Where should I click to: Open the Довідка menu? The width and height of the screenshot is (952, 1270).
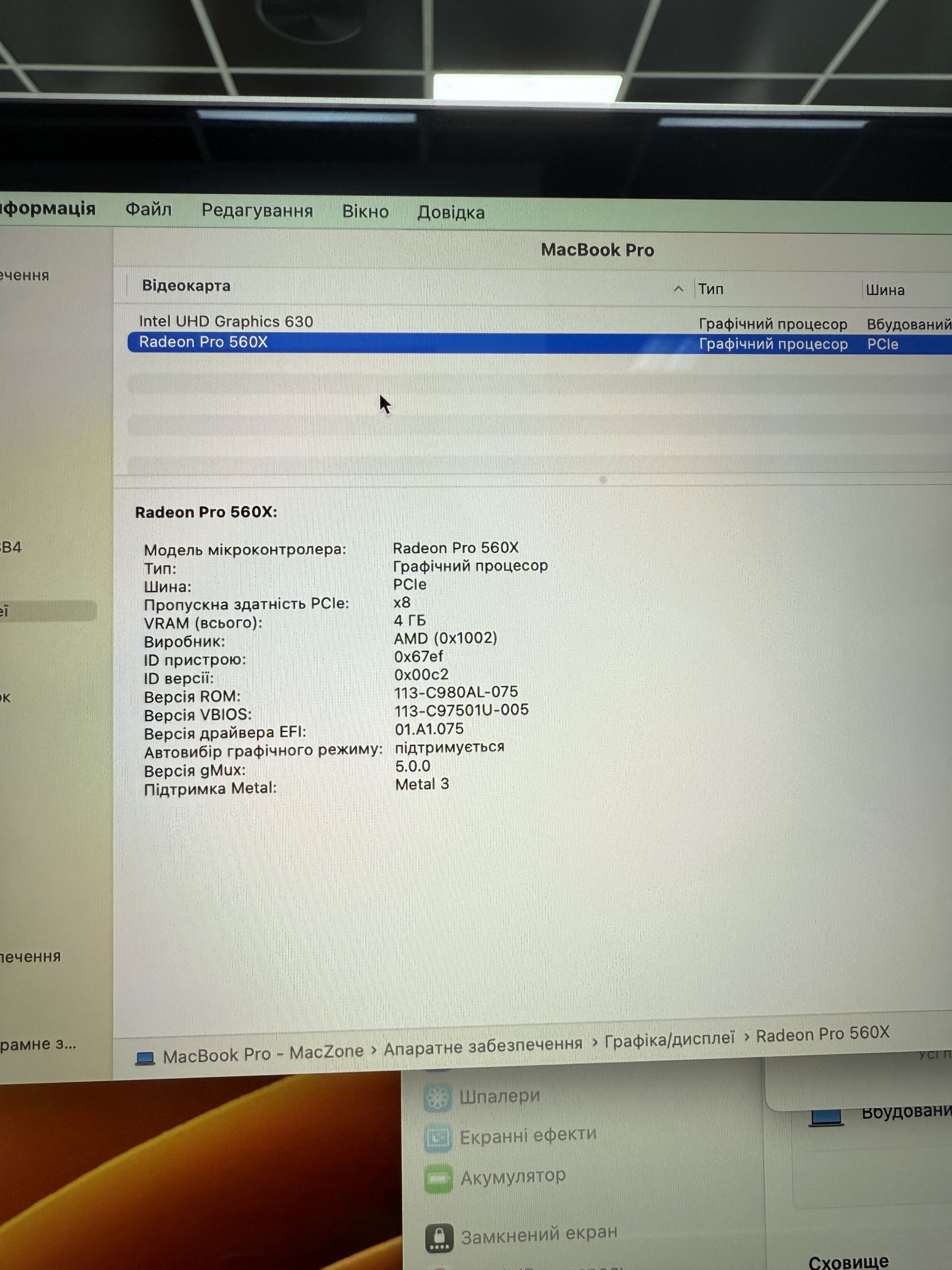pyautogui.click(x=451, y=212)
